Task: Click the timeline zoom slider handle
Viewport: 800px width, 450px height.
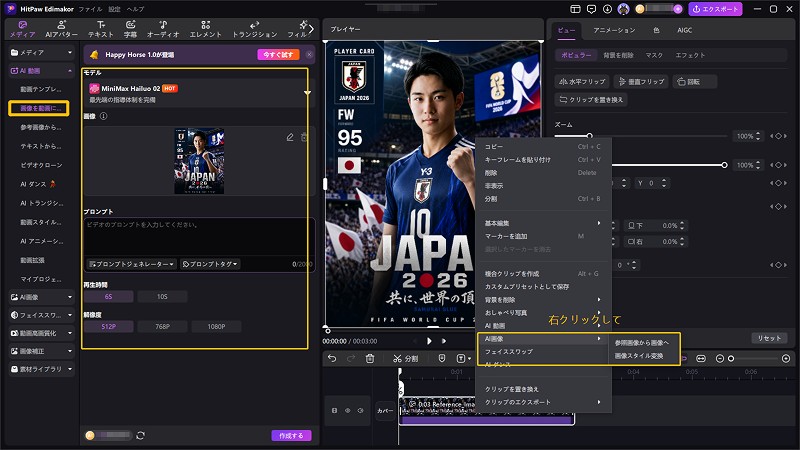Action: (x=731, y=359)
